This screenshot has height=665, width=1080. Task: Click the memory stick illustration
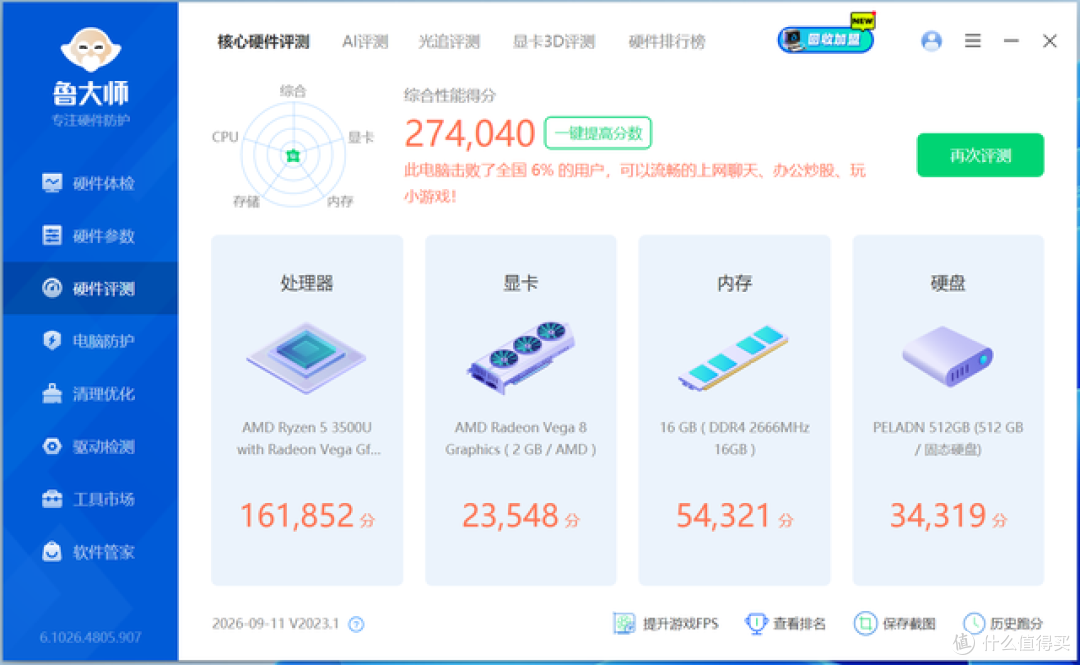tap(734, 357)
